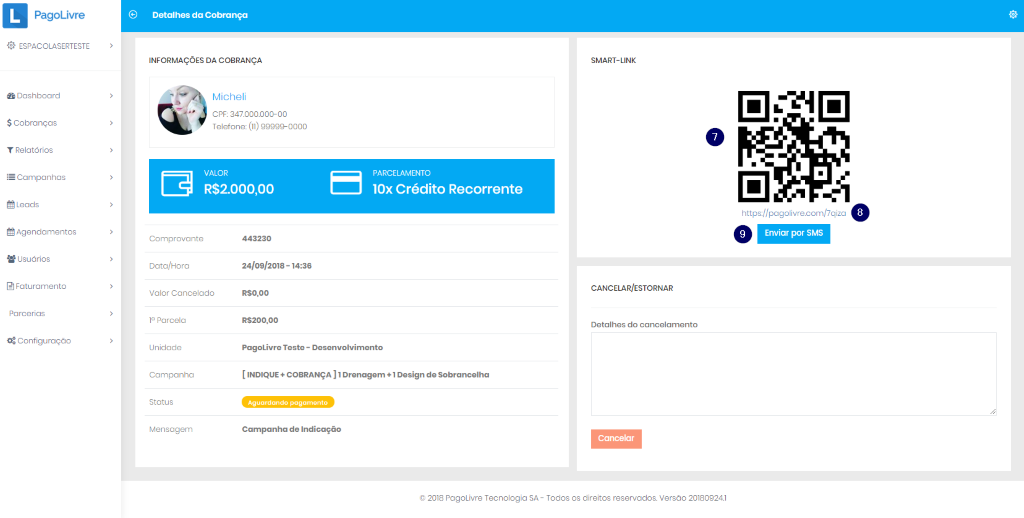Click the dollar icon for Cobranças
Image resolution: width=1024 pixels, height=518 pixels.
point(8,123)
